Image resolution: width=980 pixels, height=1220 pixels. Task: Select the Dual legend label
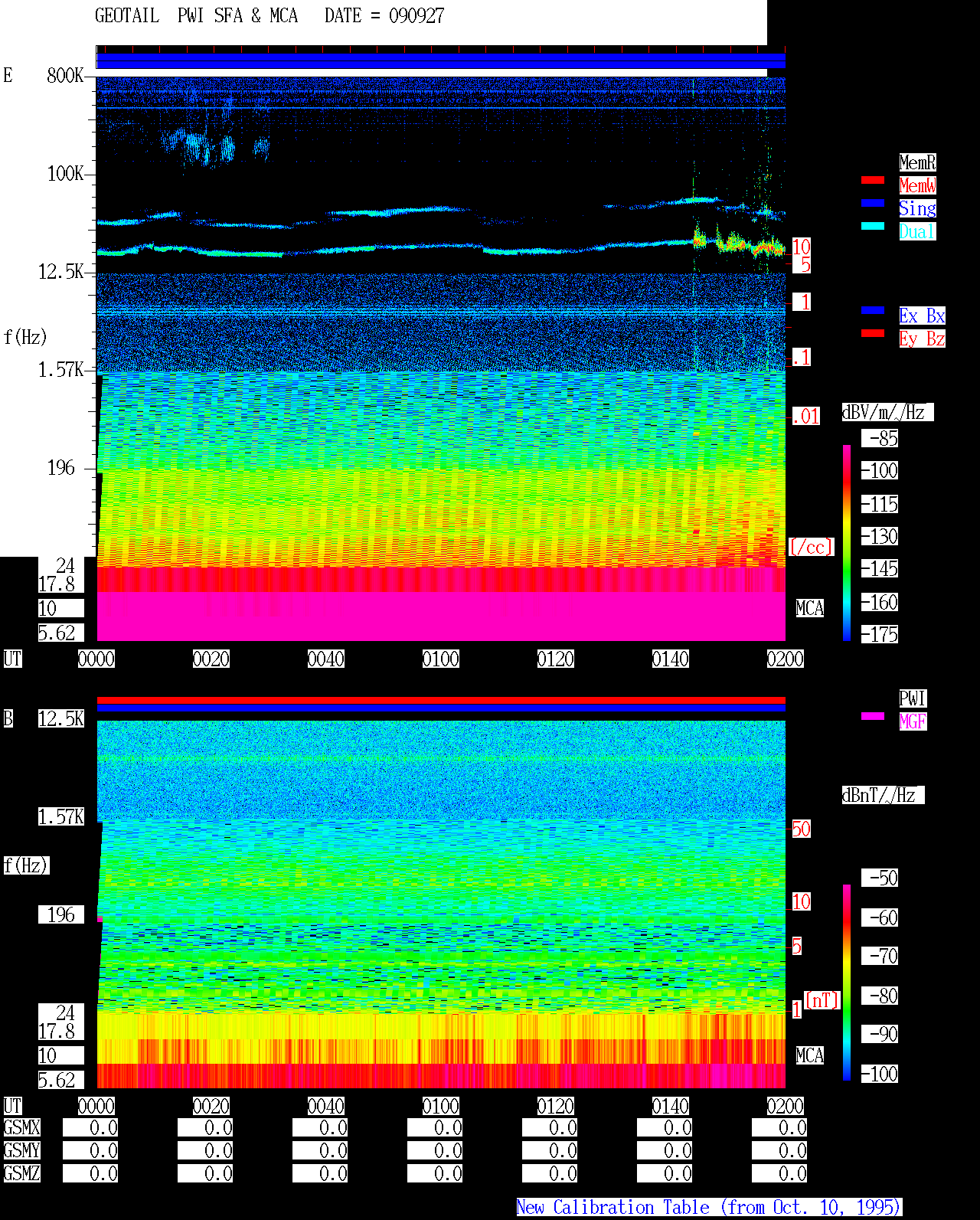(917, 231)
